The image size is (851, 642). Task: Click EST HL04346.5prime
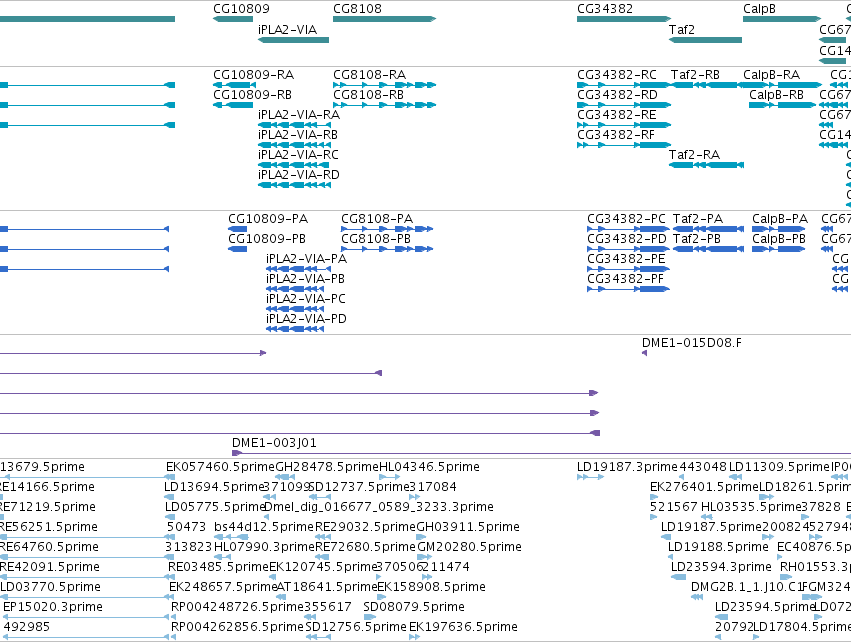tap(429, 467)
